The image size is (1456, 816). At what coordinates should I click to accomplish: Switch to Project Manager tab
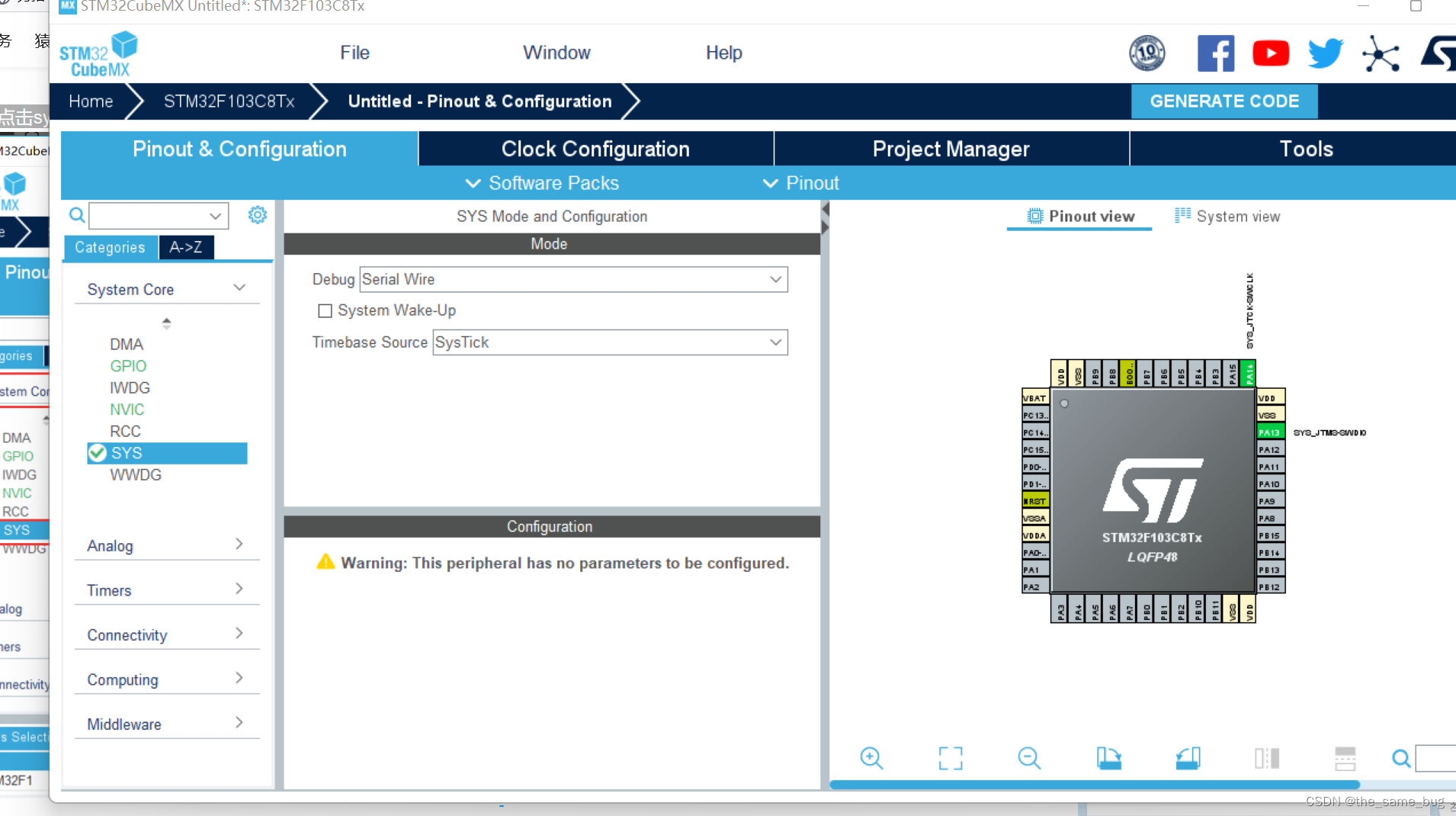(x=951, y=149)
